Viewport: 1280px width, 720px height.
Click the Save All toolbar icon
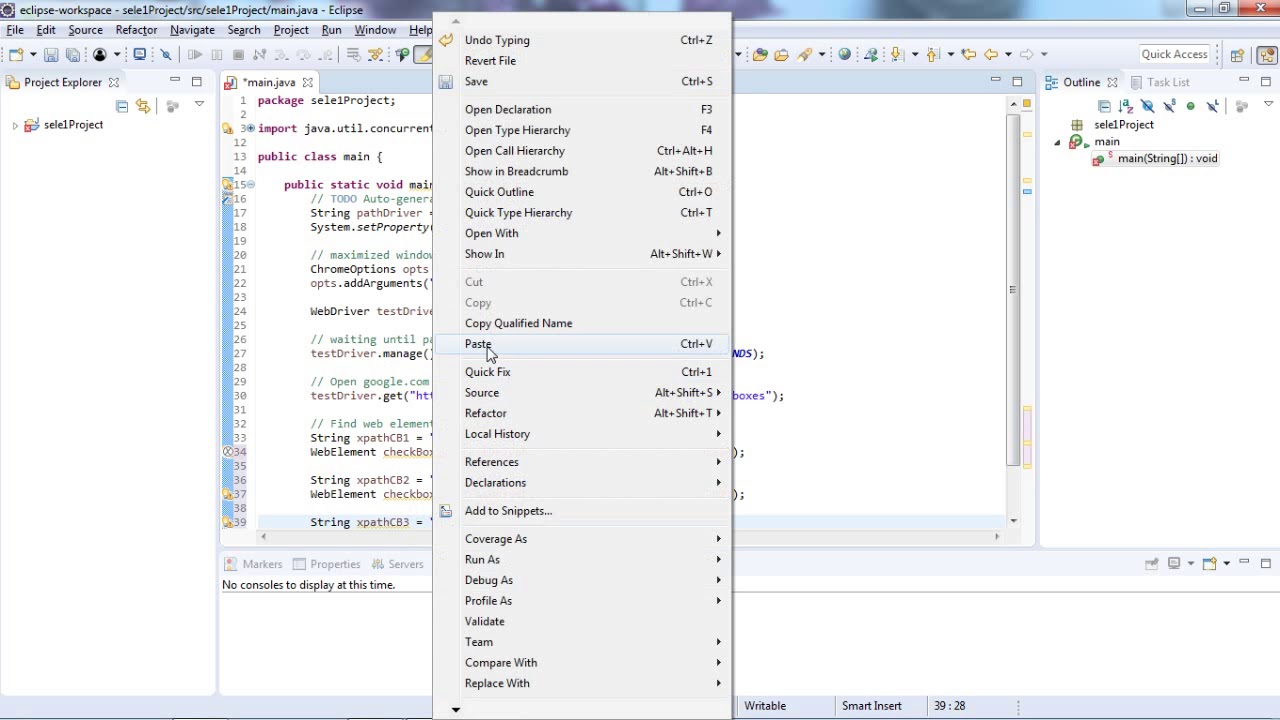click(x=72, y=55)
